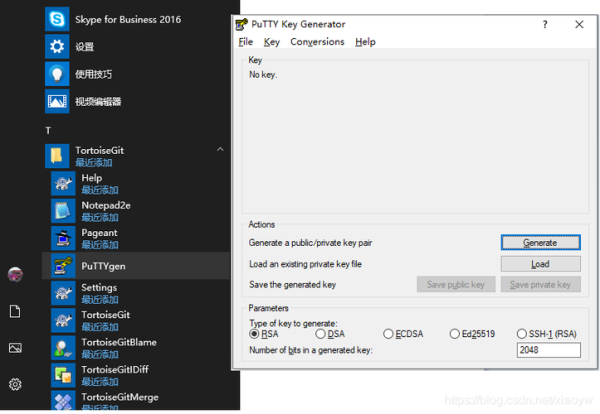Click the user account avatar

(x=15, y=274)
